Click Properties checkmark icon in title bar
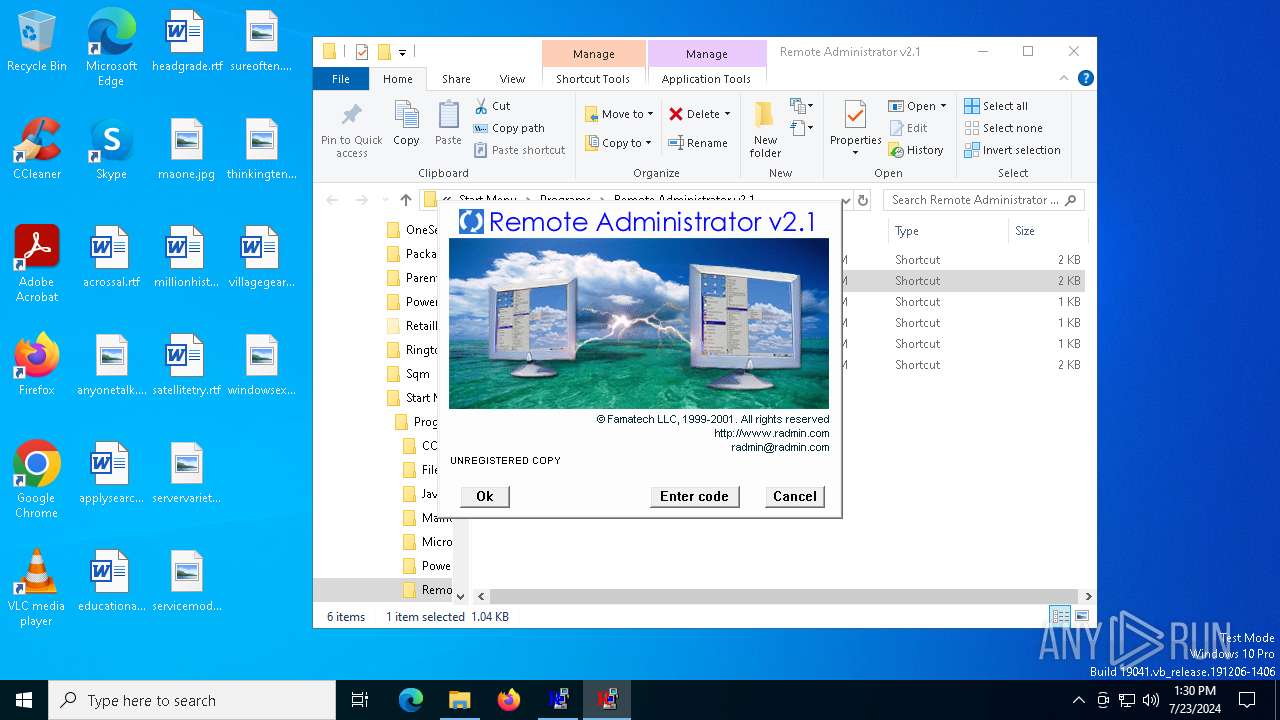The width and height of the screenshot is (1280, 720). tap(362, 52)
